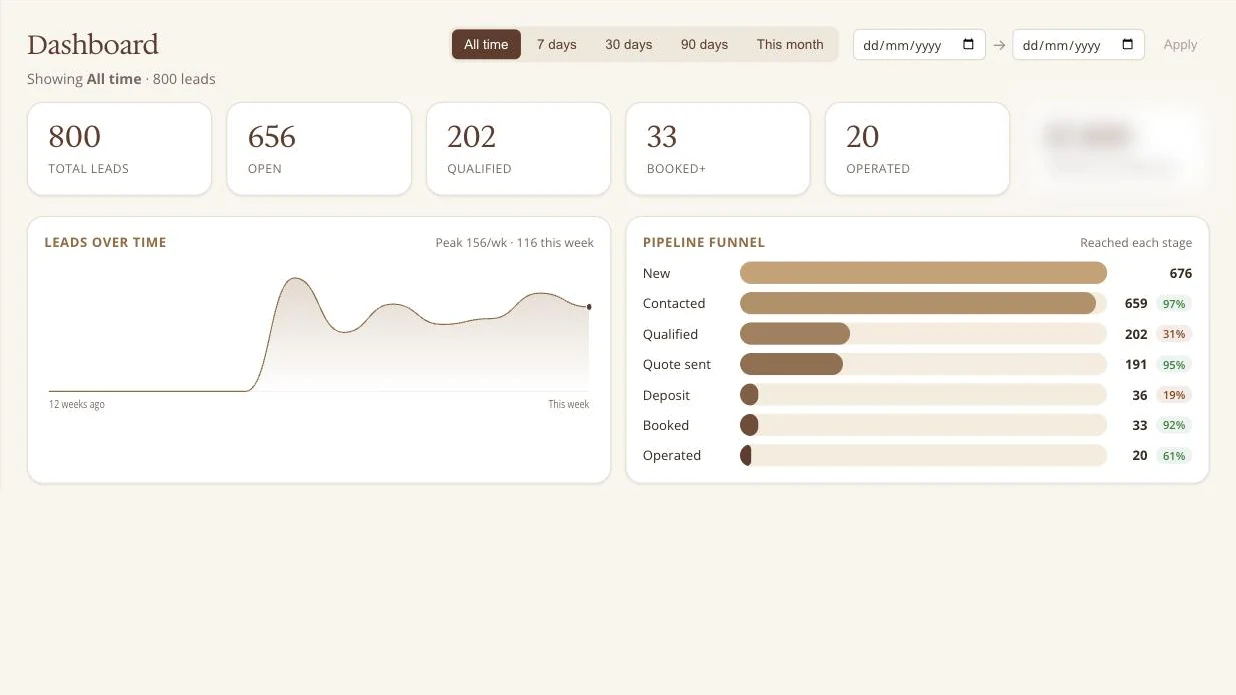This screenshot has width=1236, height=695.
Task: Select the All time range tab
Action: click(486, 45)
